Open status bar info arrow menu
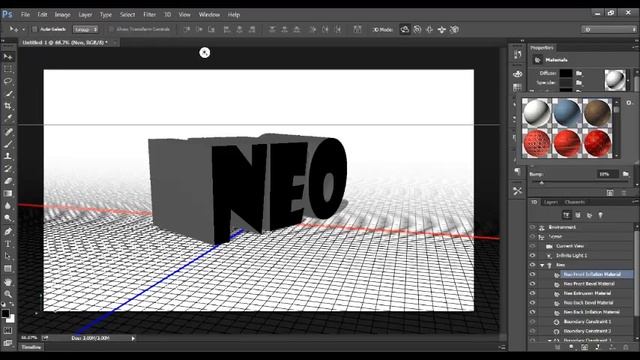Image resolution: width=640 pixels, height=360 pixels. (133, 338)
